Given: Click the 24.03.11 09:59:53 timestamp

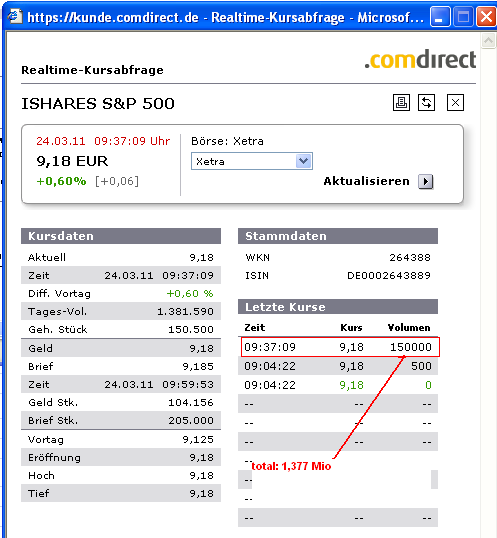Looking at the screenshot, I should (159, 384).
